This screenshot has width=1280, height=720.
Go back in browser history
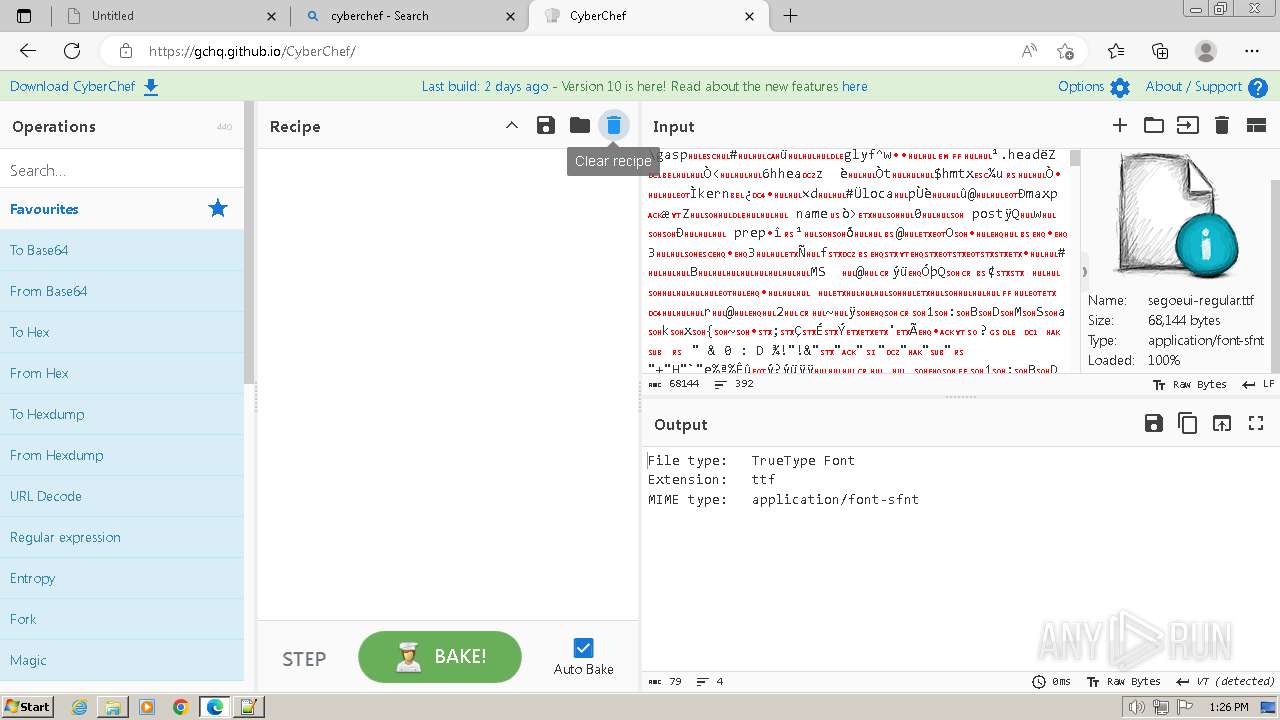coord(28,51)
